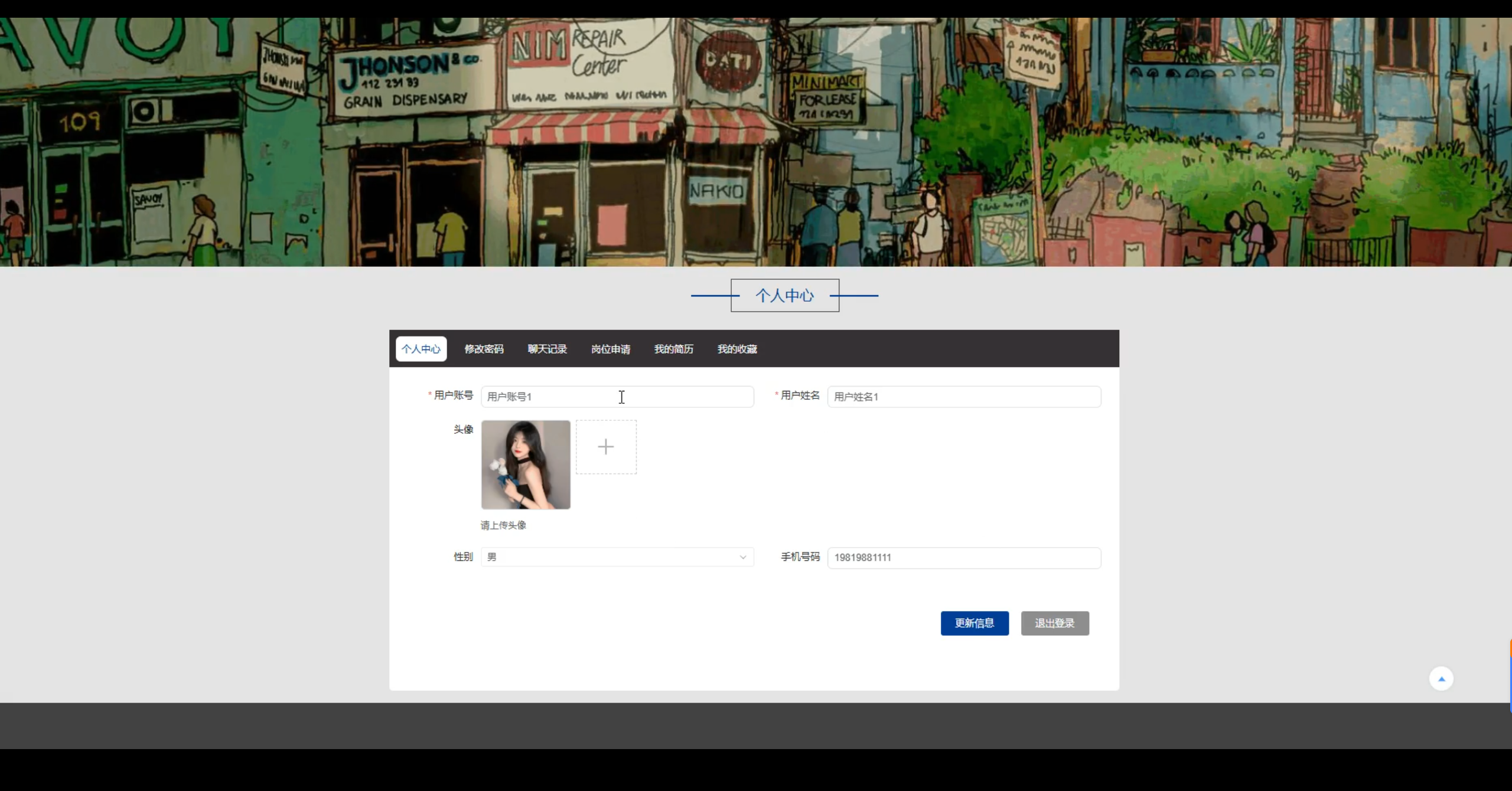Image resolution: width=1512 pixels, height=791 pixels.
Task: Click the plus icon to upload avatar
Action: coord(606,447)
